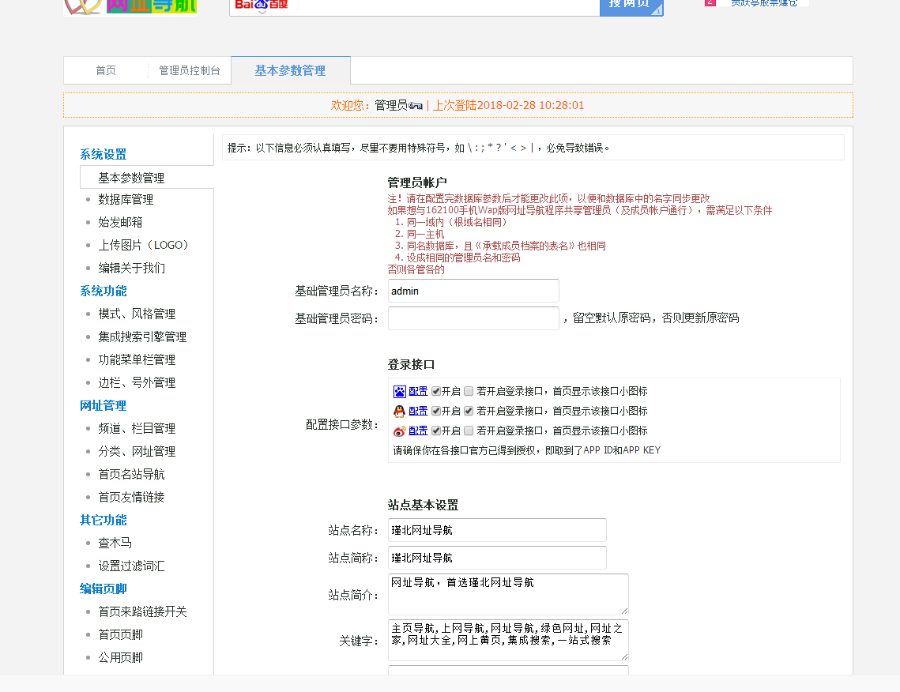
Task: Click the Renren login interface icon
Action: pyautogui.click(x=400, y=391)
